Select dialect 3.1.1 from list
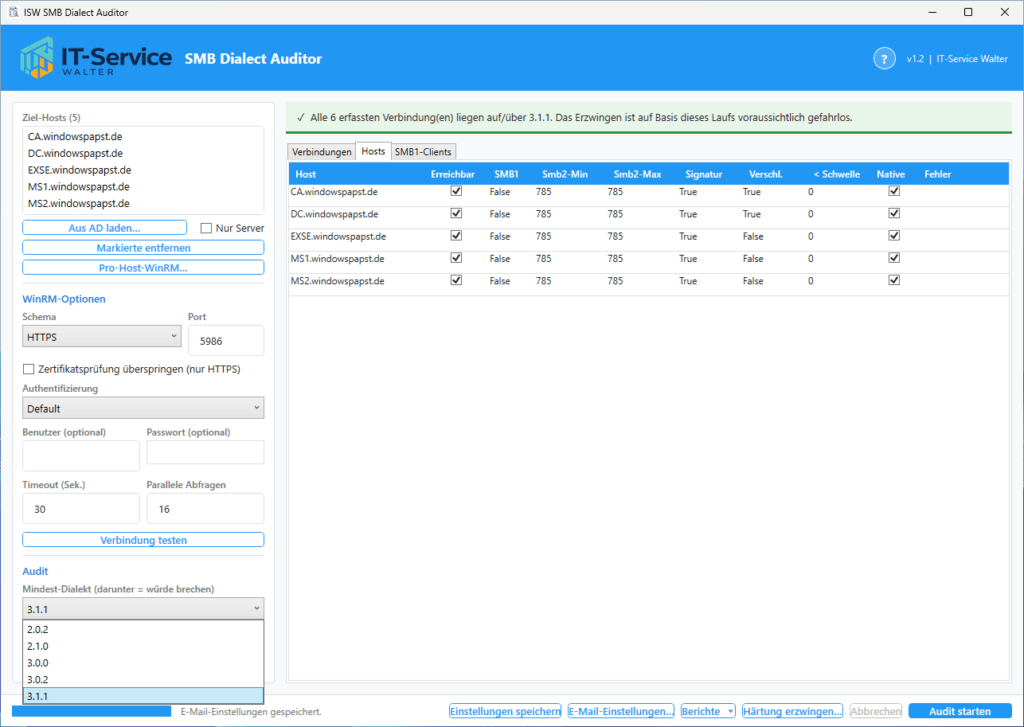The image size is (1024, 727). click(x=143, y=696)
